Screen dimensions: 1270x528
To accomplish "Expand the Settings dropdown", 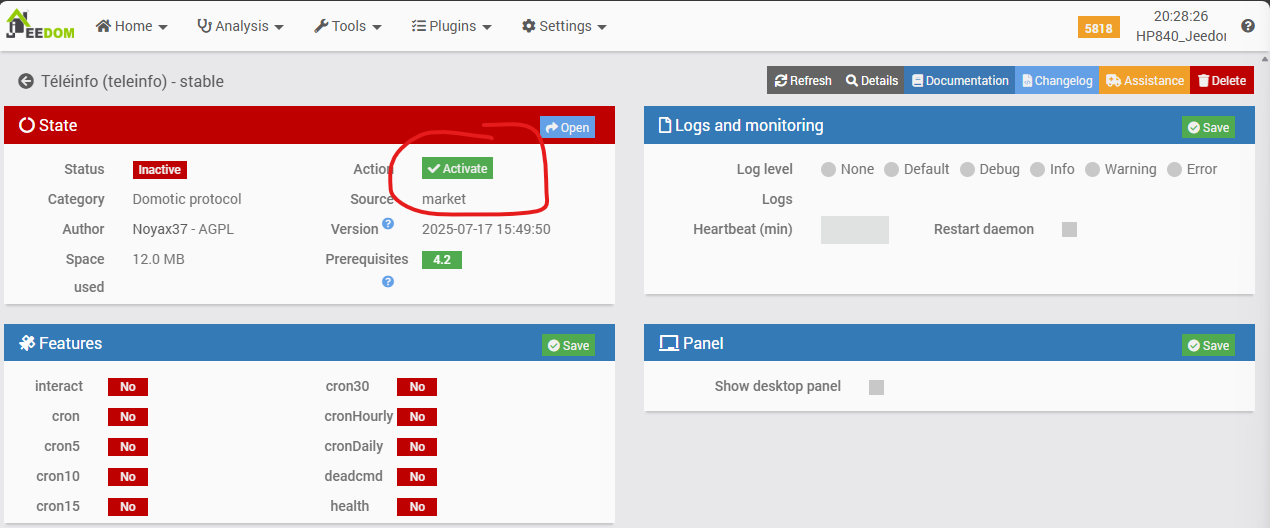I will coord(564,26).
